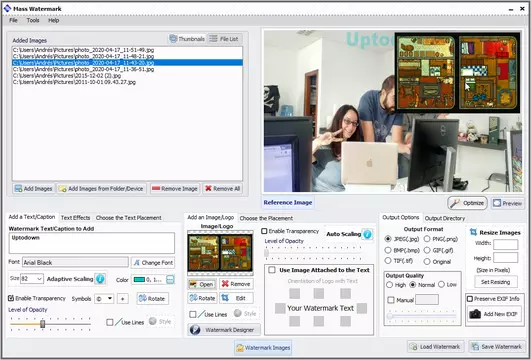Open the Tools menu
Image resolution: width=531 pixels, height=360 pixels.
point(33,20)
